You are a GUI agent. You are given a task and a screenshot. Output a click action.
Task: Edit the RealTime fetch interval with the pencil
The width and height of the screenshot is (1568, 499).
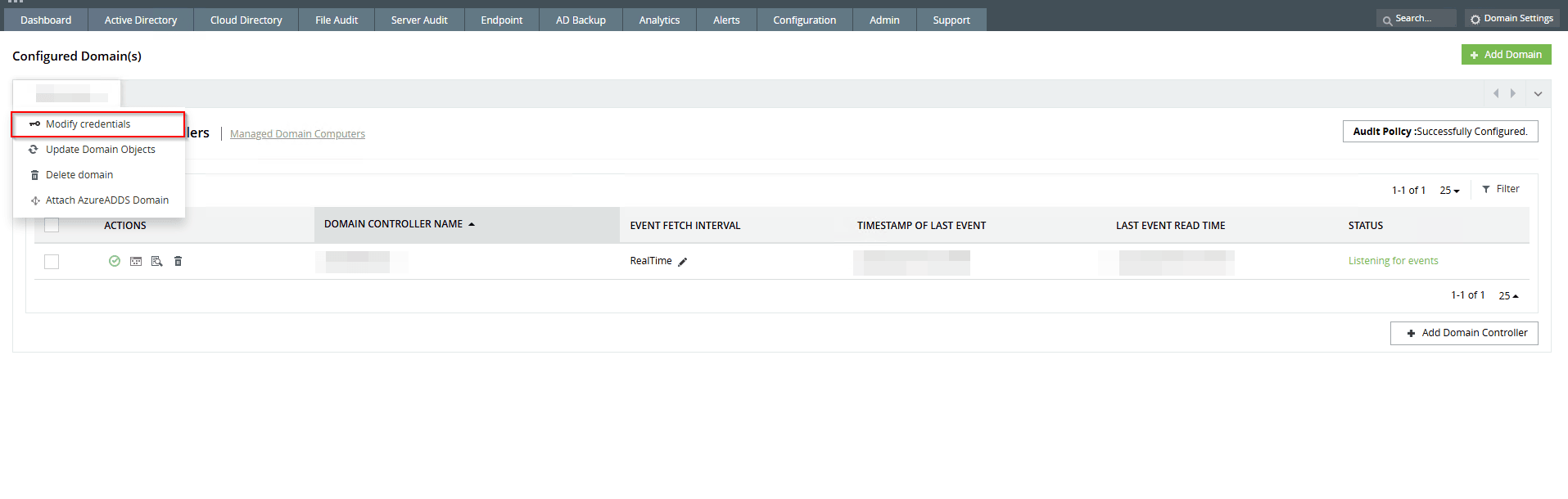tap(683, 262)
